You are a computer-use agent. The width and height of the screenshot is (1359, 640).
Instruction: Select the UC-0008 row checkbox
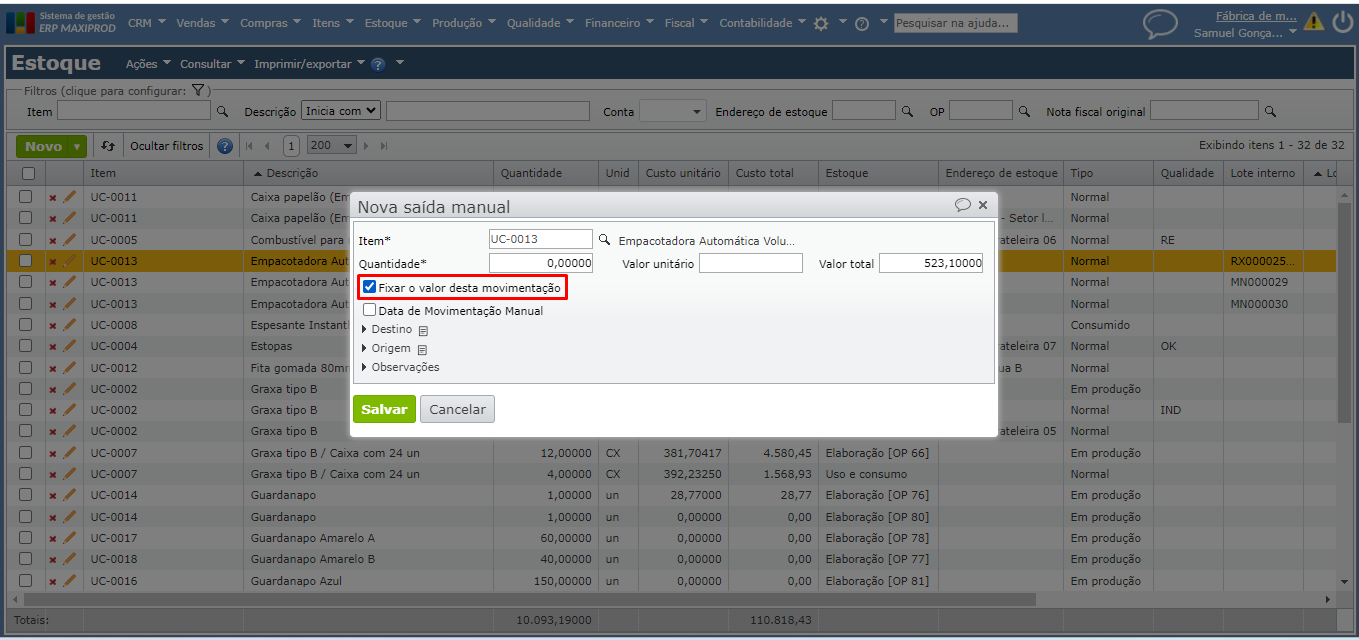pyautogui.click(x=26, y=324)
